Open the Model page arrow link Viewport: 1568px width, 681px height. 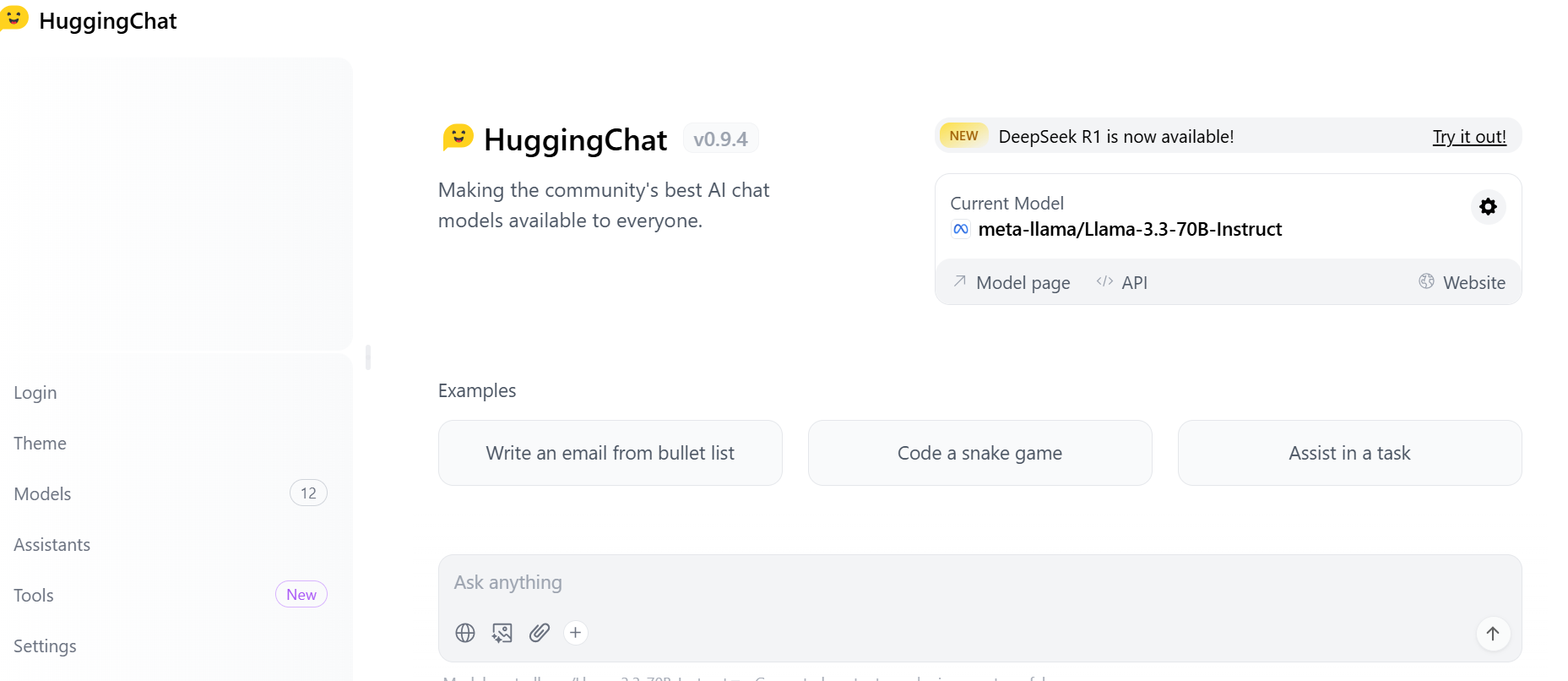pos(1012,282)
